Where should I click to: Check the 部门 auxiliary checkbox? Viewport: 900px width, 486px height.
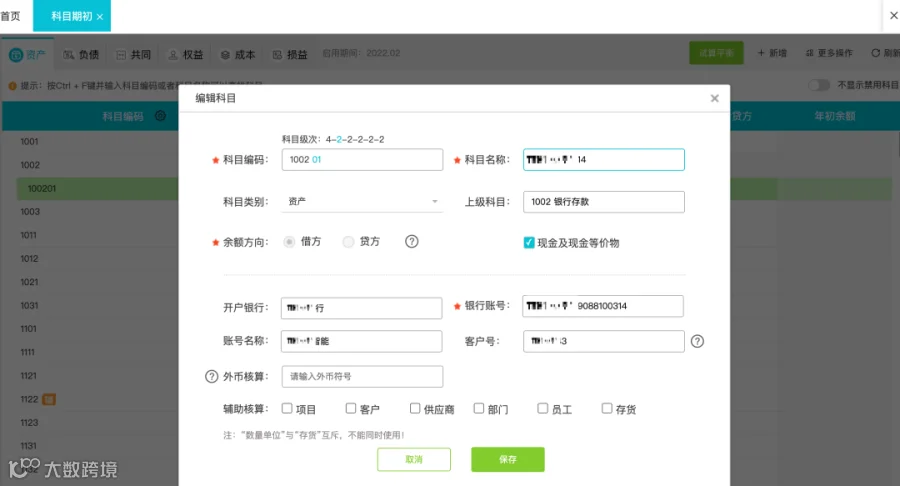479,409
